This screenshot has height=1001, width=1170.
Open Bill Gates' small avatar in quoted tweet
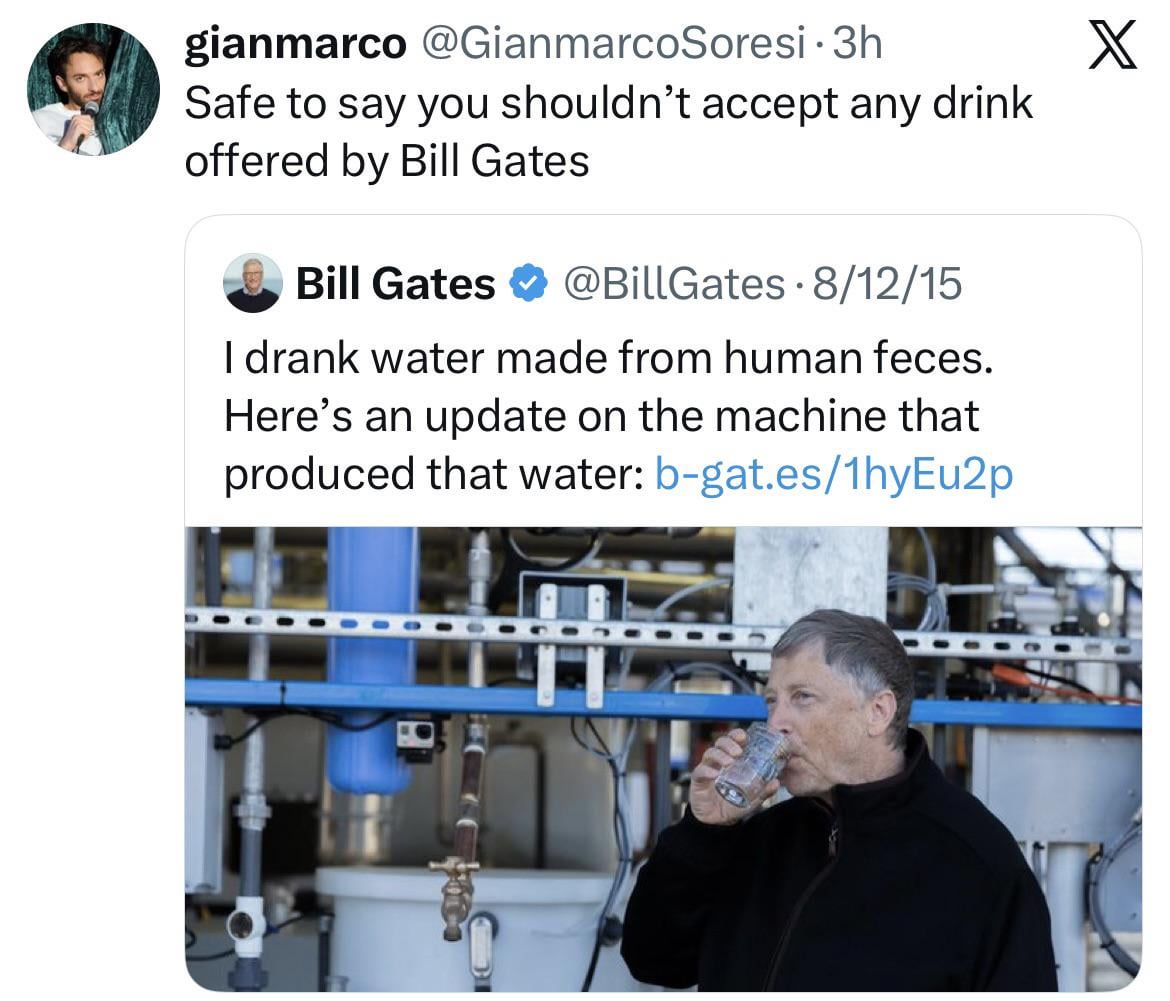(253, 283)
